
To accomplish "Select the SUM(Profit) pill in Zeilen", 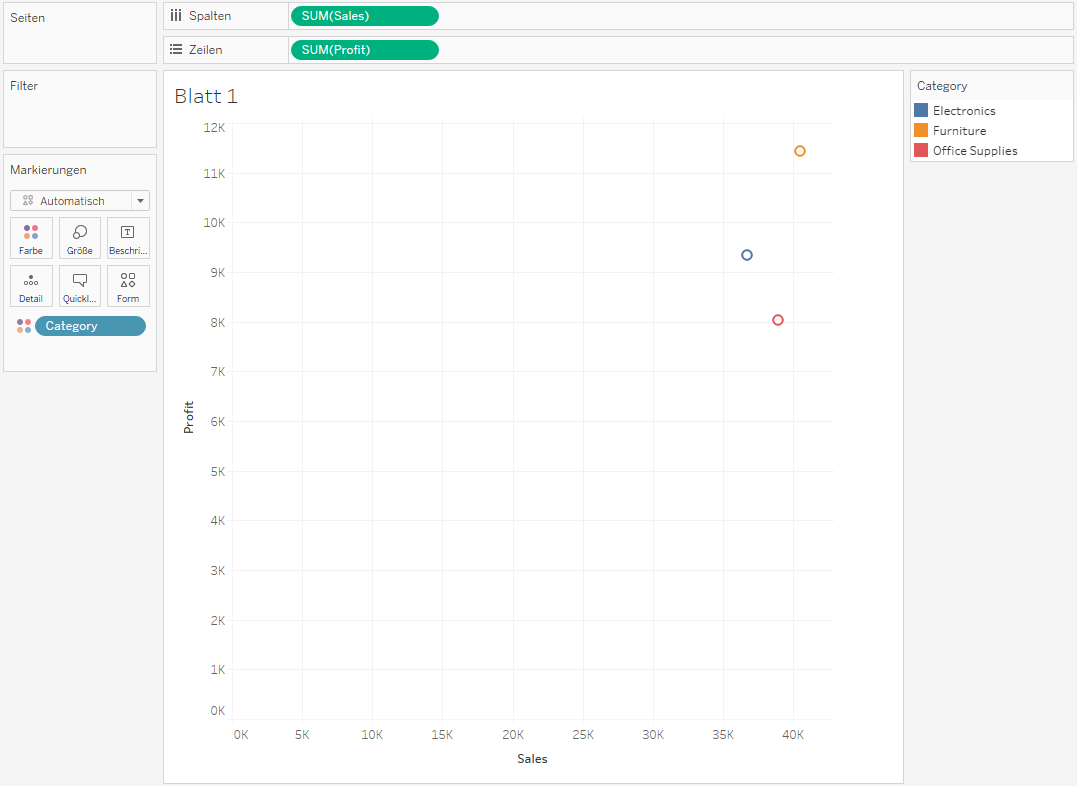I will (x=364, y=49).
